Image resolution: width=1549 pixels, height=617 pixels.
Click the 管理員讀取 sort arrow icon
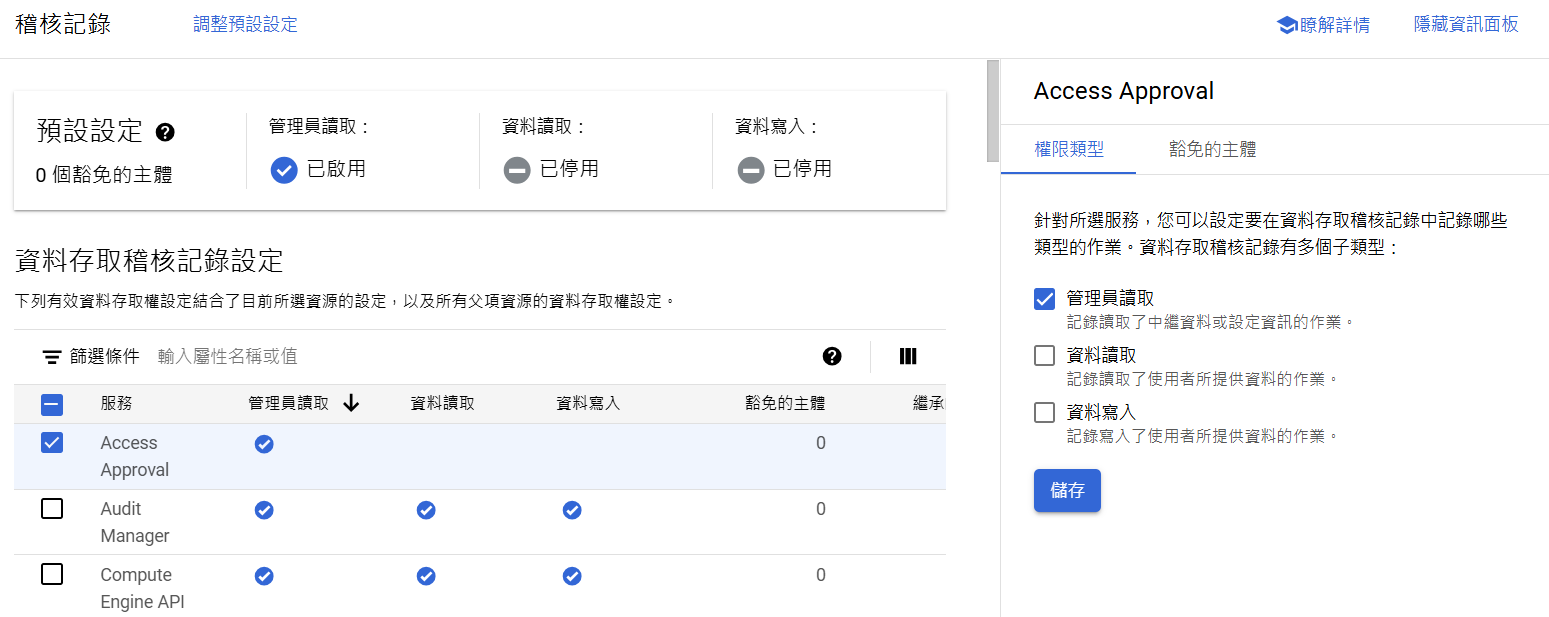pyautogui.click(x=351, y=403)
